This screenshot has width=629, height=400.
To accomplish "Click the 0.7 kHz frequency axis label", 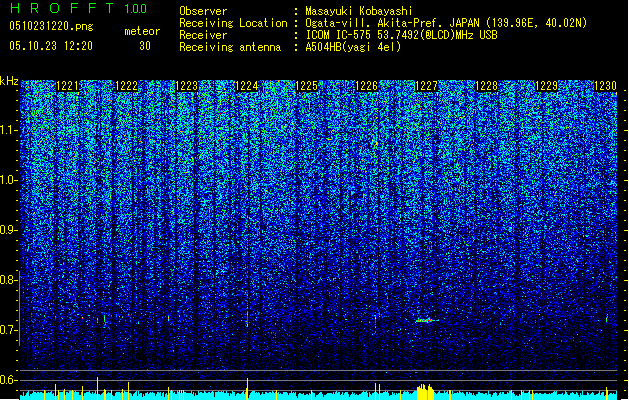I will coord(9,330).
